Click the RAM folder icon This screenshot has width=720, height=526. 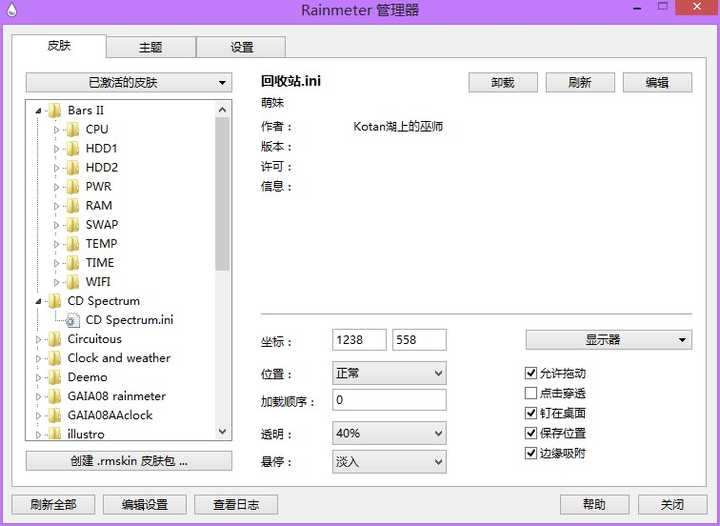(x=73, y=206)
